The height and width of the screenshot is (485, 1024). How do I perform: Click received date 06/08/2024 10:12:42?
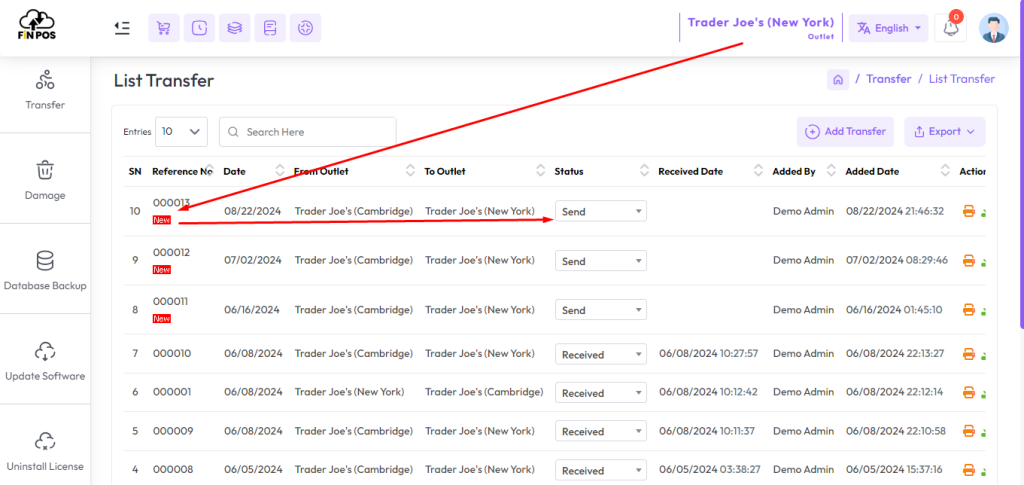[708, 392]
